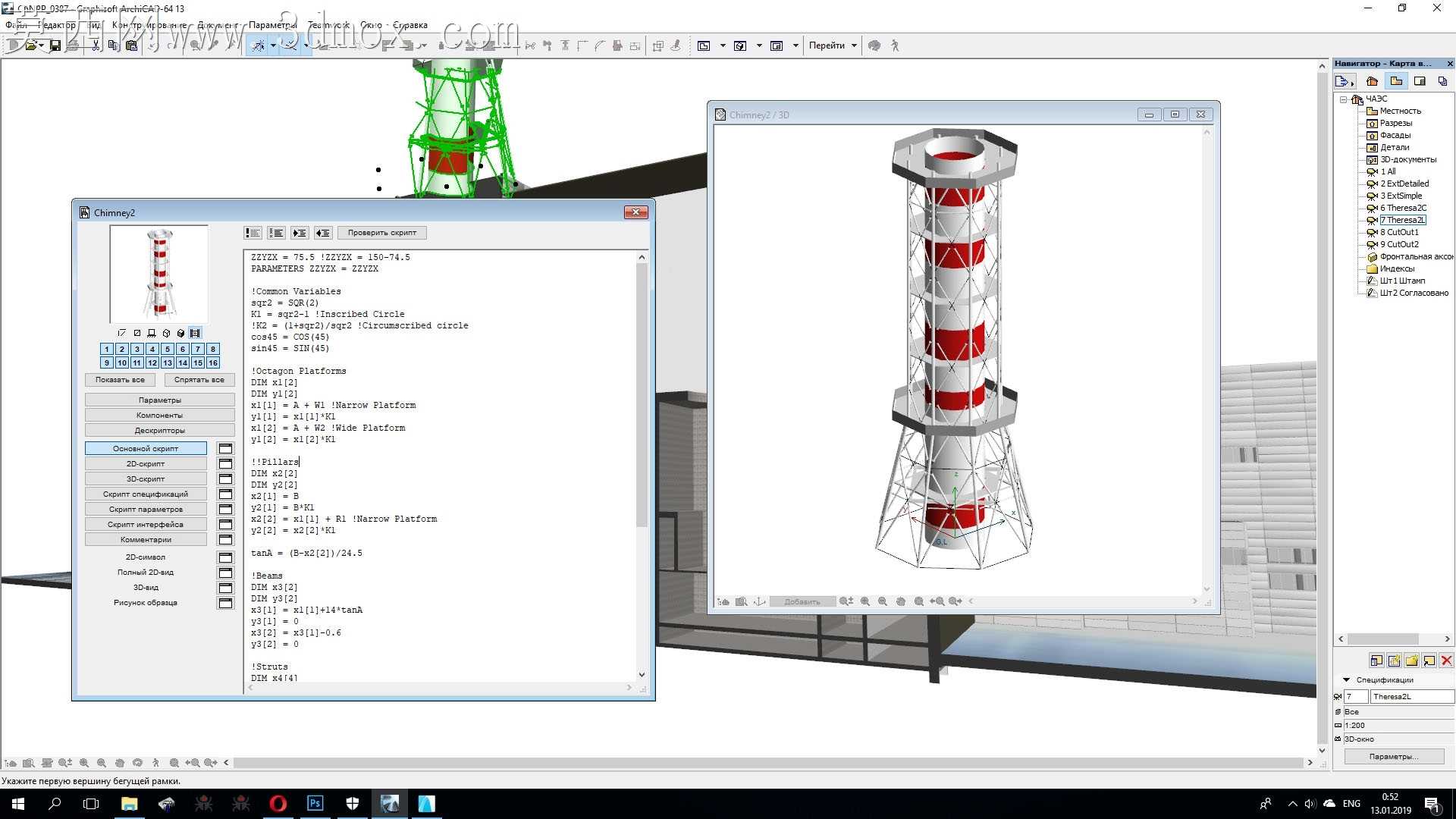Toggle fragment 8 visibility button

click(213, 349)
